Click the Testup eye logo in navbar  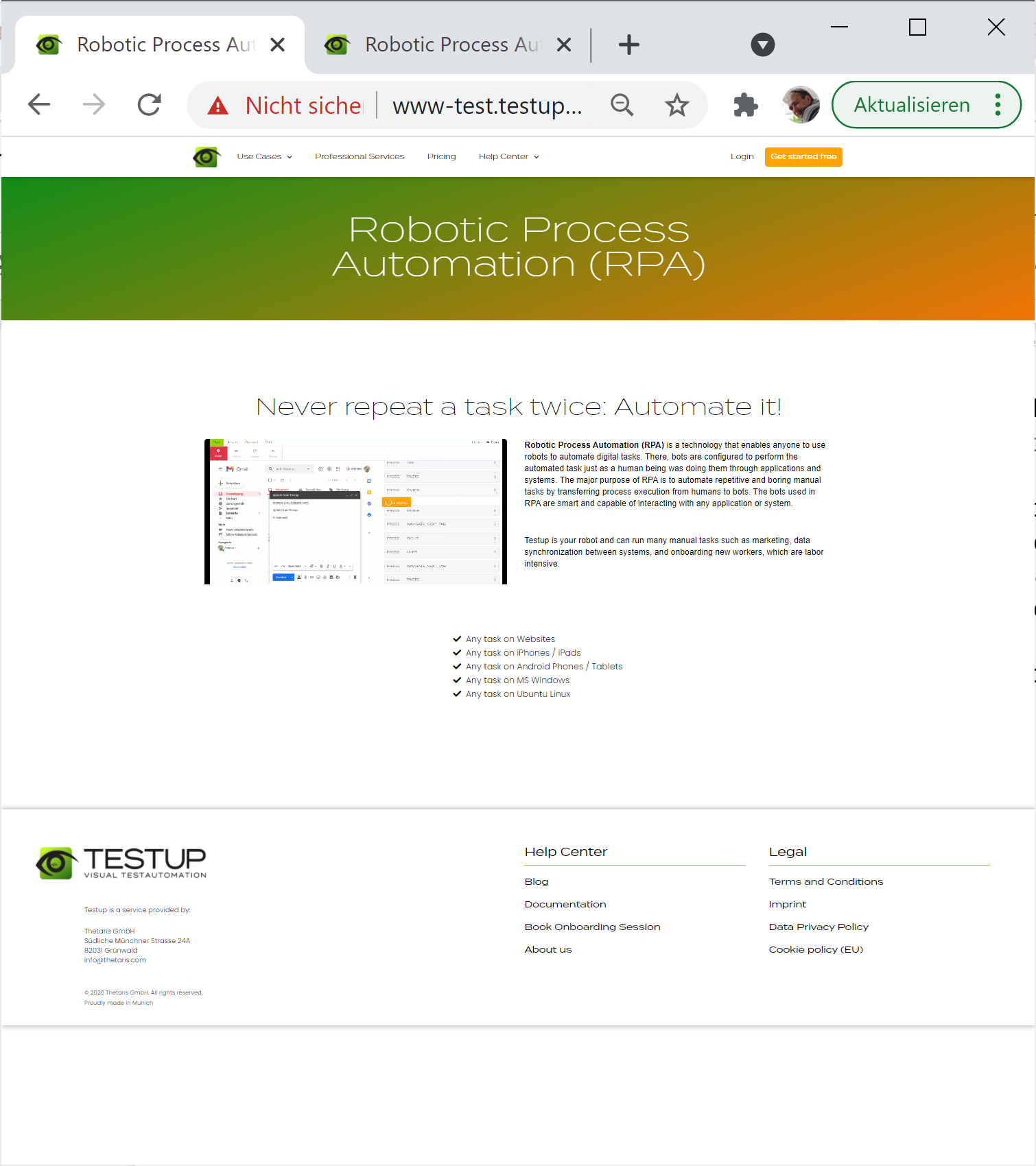click(207, 157)
